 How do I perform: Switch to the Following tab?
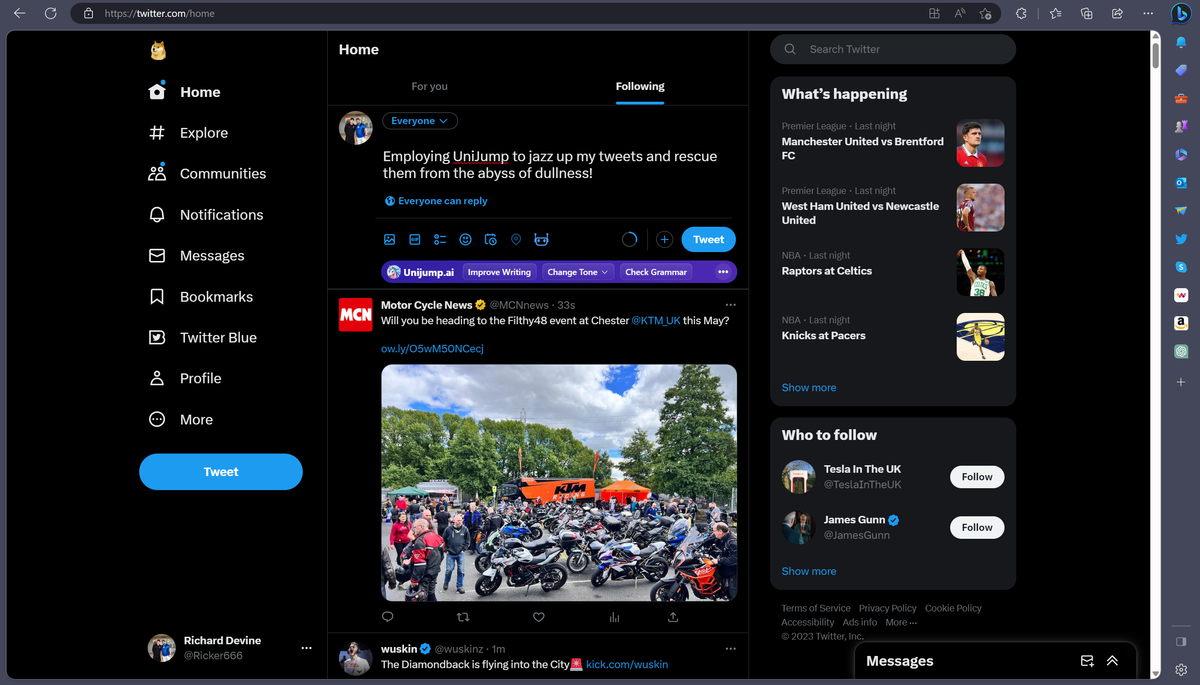(x=640, y=87)
